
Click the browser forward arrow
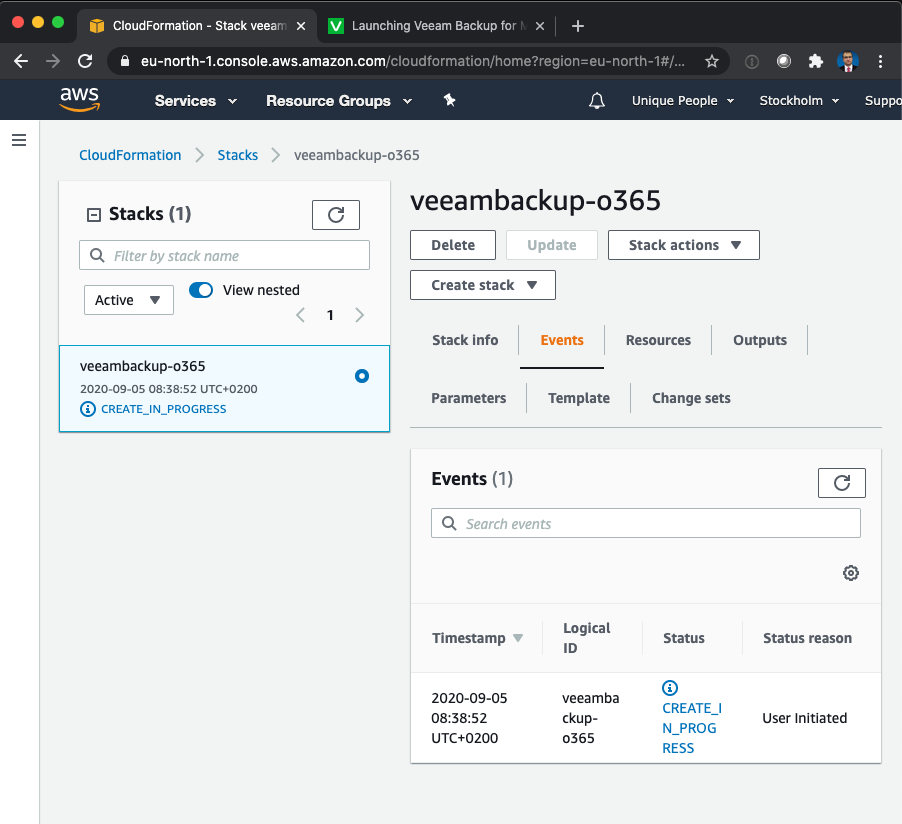pos(53,61)
